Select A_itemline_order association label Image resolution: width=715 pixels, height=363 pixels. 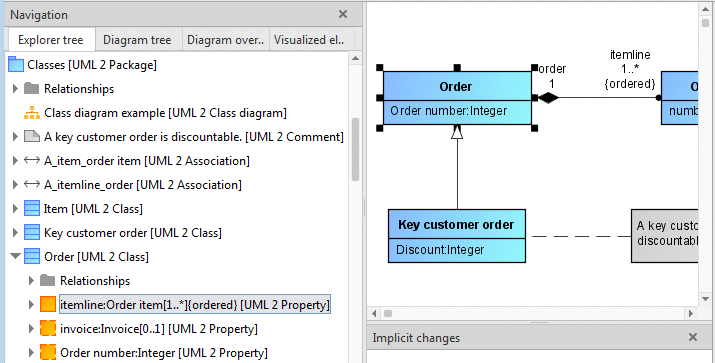click(143, 185)
